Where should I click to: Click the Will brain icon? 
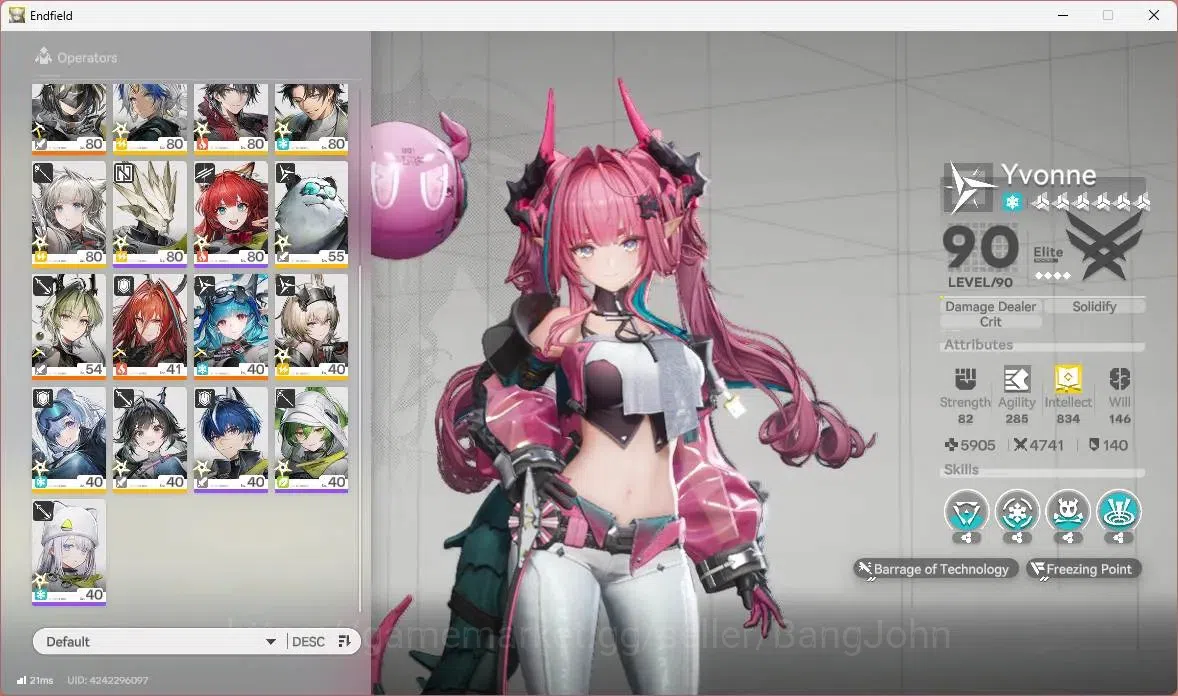click(x=1119, y=379)
